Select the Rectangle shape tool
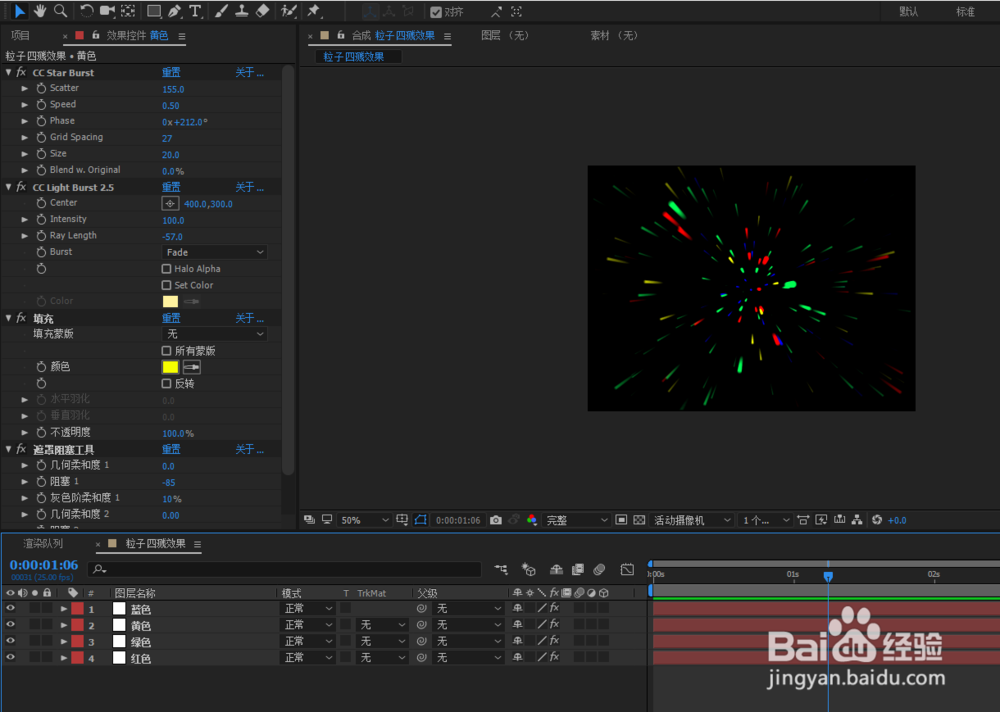Viewport: 1000px width, 712px height. click(154, 11)
